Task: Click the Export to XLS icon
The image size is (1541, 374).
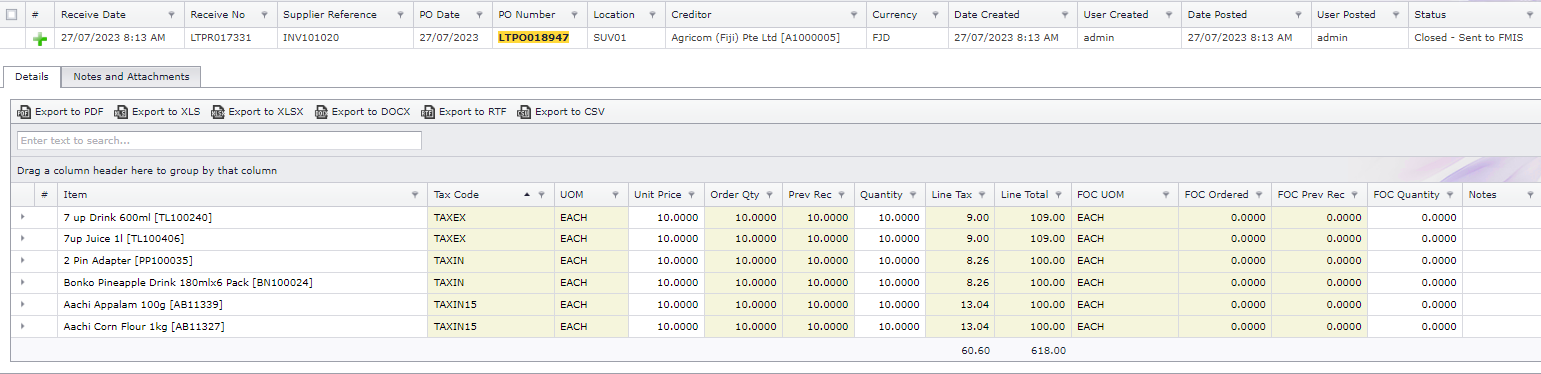Action: click(x=121, y=112)
